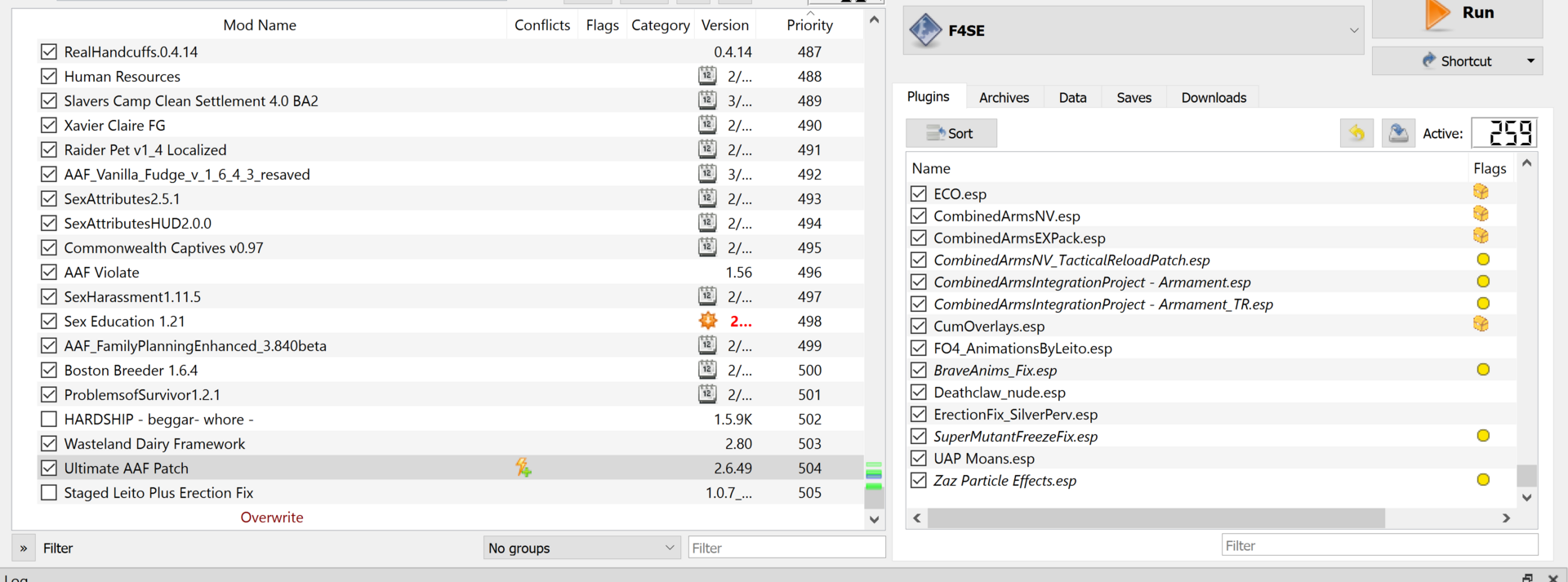1568x582 pixels.
Task: Click the mod list name Filter field
Action: [786, 548]
